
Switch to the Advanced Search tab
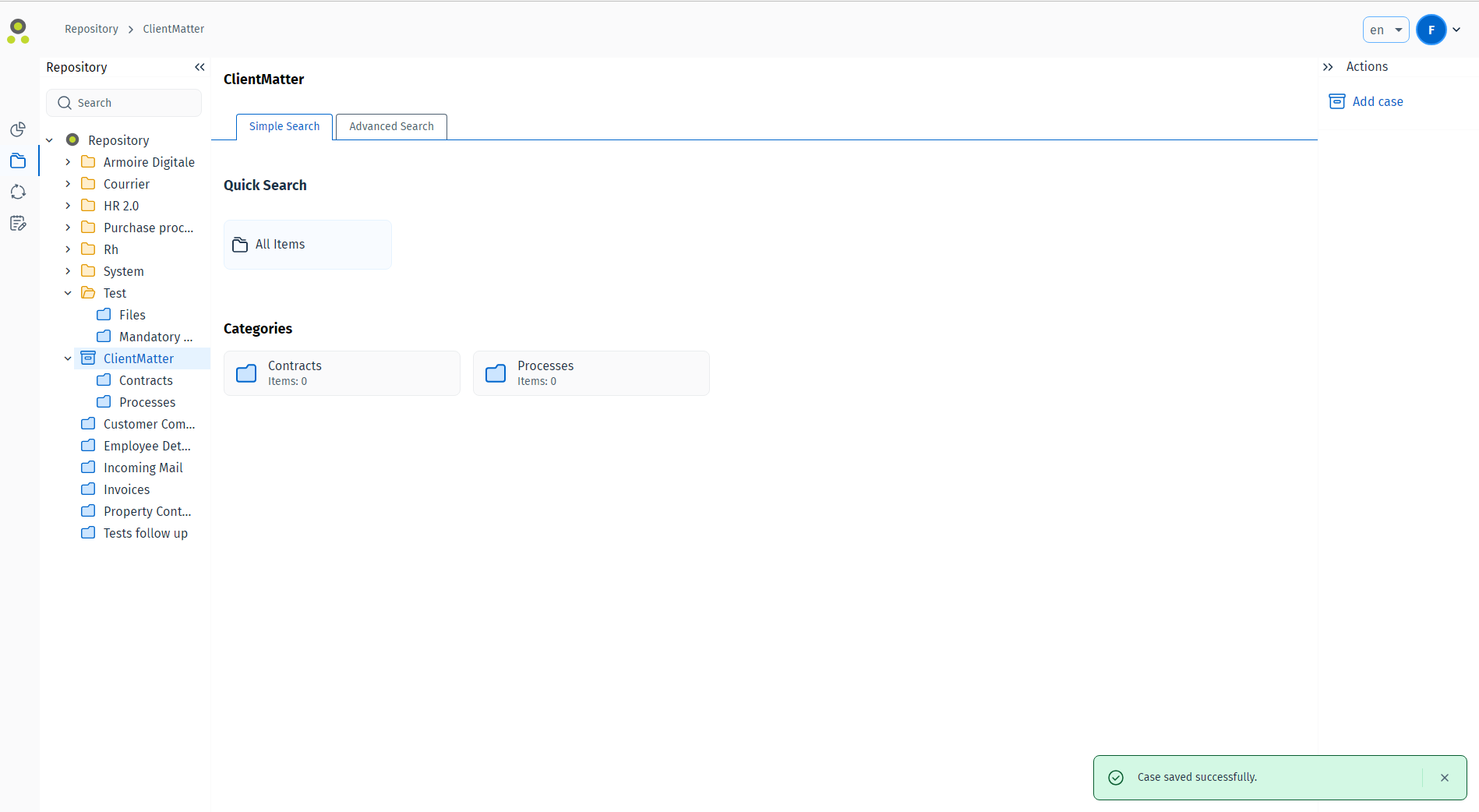(x=391, y=126)
